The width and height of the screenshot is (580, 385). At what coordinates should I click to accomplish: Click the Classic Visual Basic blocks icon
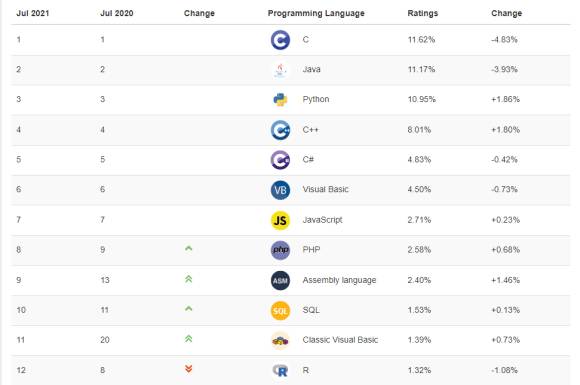[x=280, y=341]
